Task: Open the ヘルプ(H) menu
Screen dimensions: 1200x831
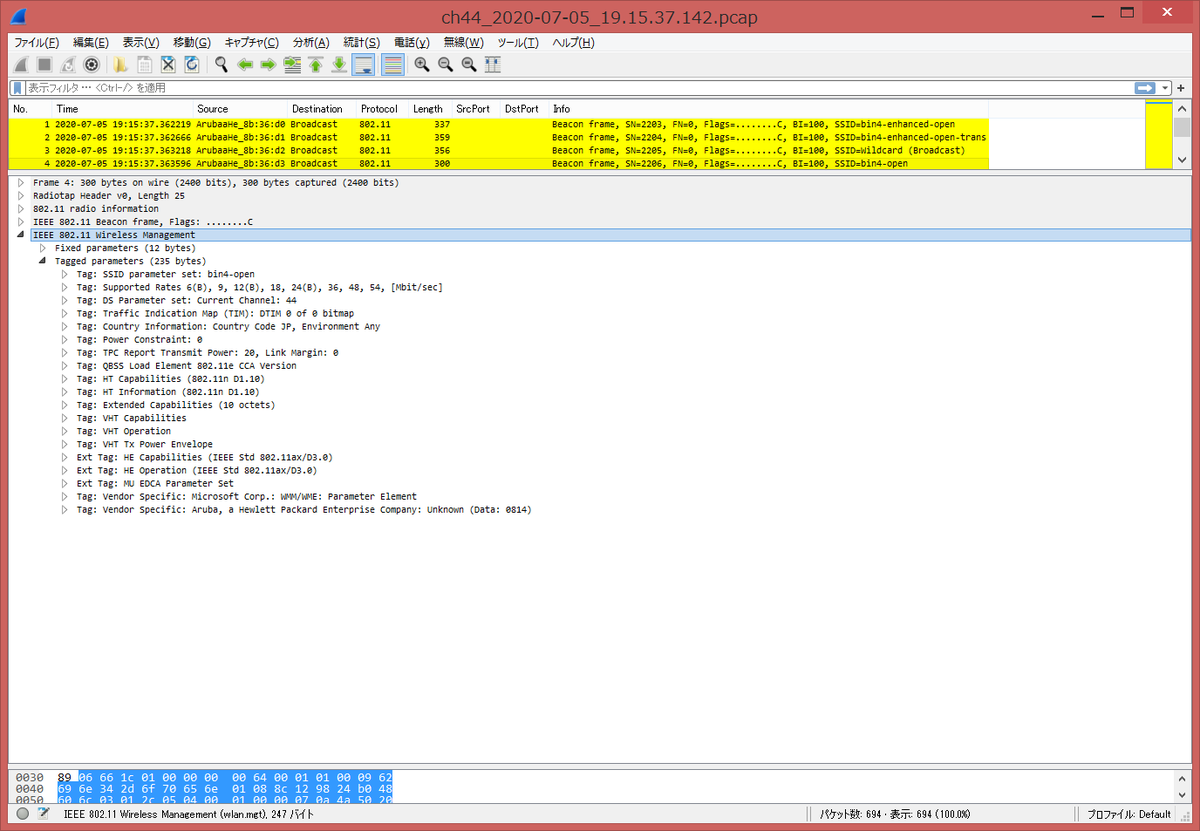Action: (574, 43)
